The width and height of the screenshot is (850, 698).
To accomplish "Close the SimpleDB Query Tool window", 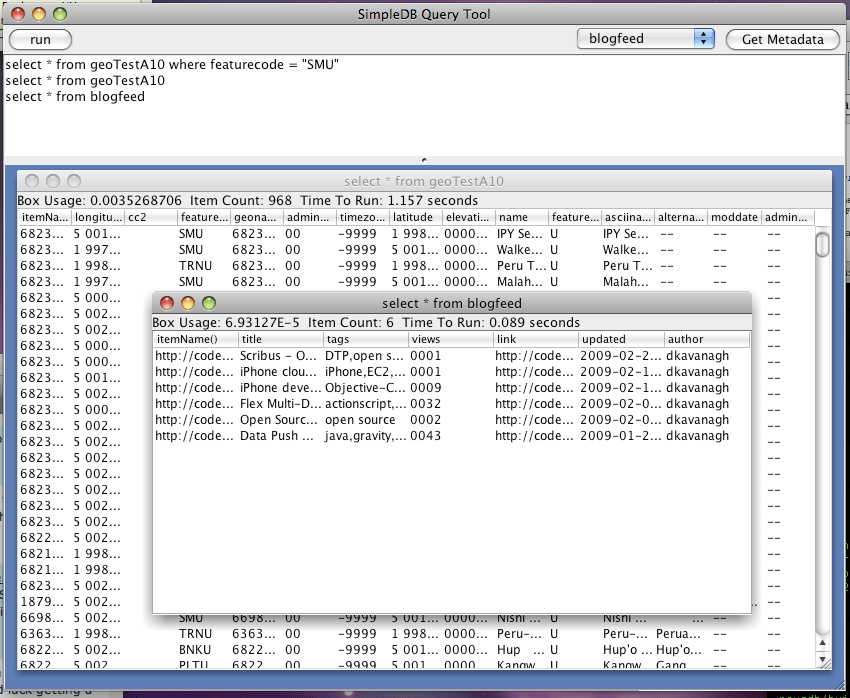I will pyautogui.click(x=18, y=14).
